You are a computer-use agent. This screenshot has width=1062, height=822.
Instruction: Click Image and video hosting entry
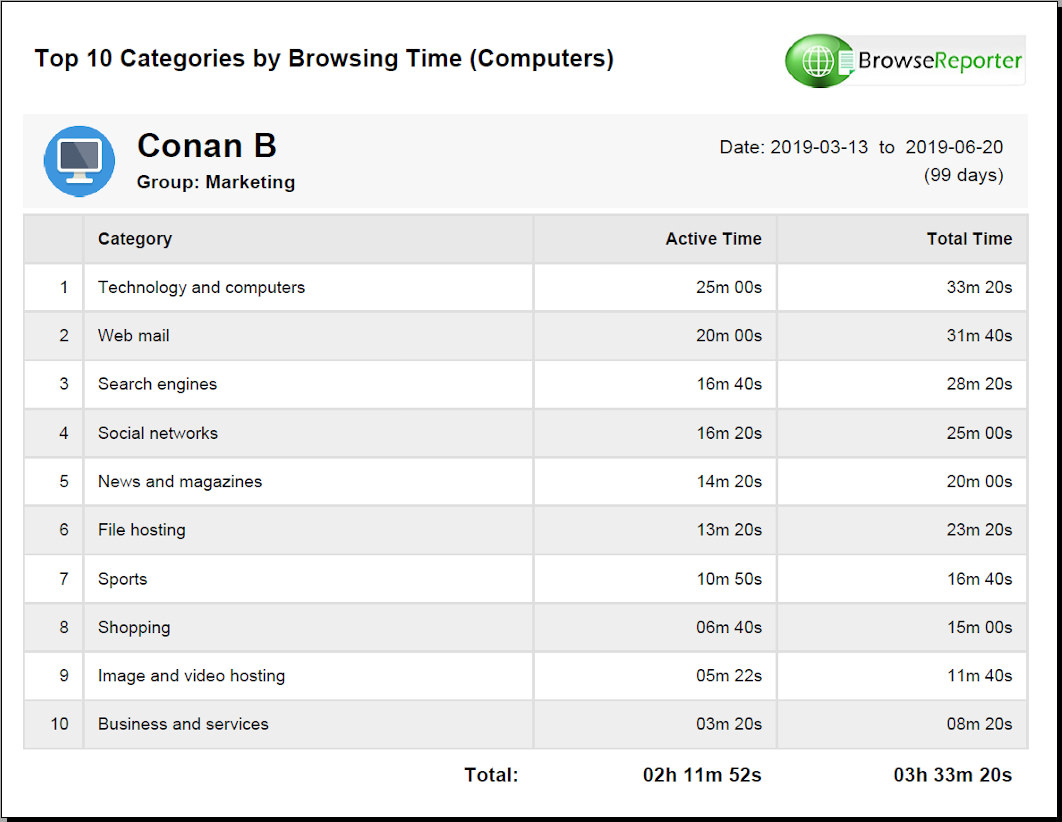(x=191, y=676)
